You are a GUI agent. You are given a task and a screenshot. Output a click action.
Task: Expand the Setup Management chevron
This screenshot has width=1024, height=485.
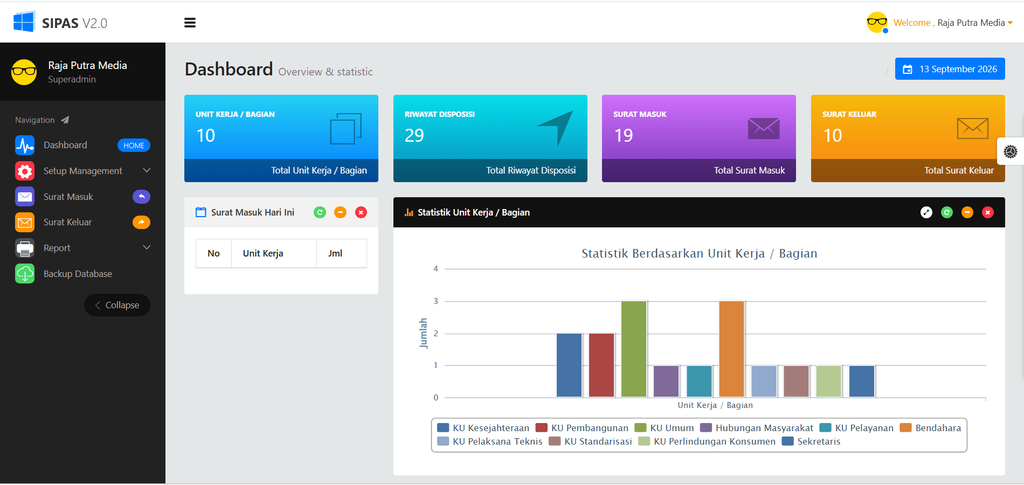tap(146, 170)
